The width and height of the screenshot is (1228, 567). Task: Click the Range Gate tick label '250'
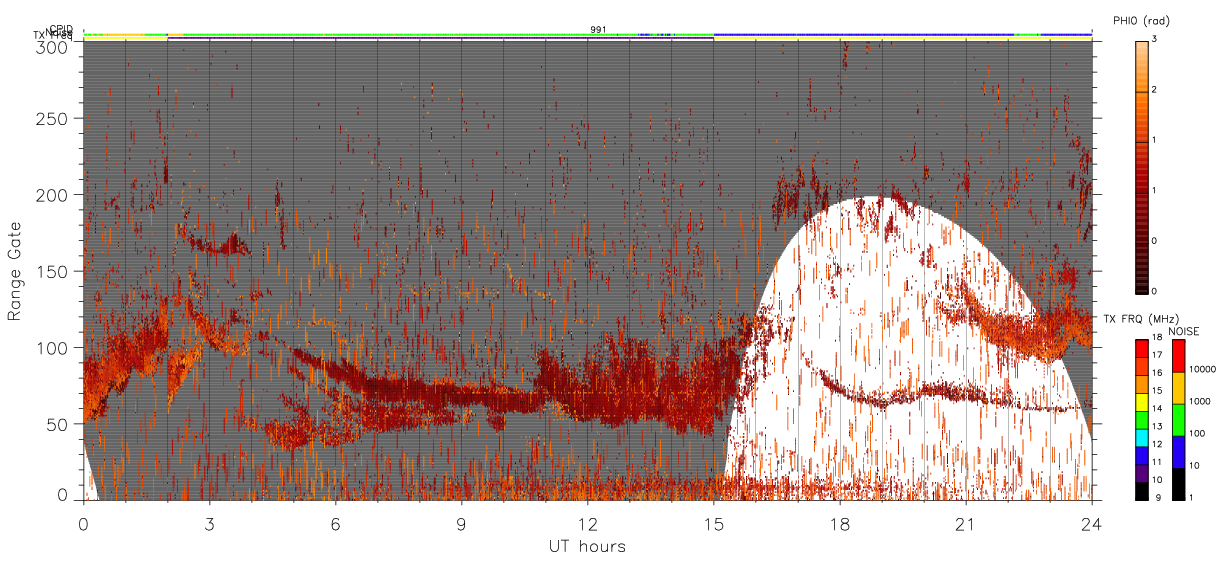51,119
